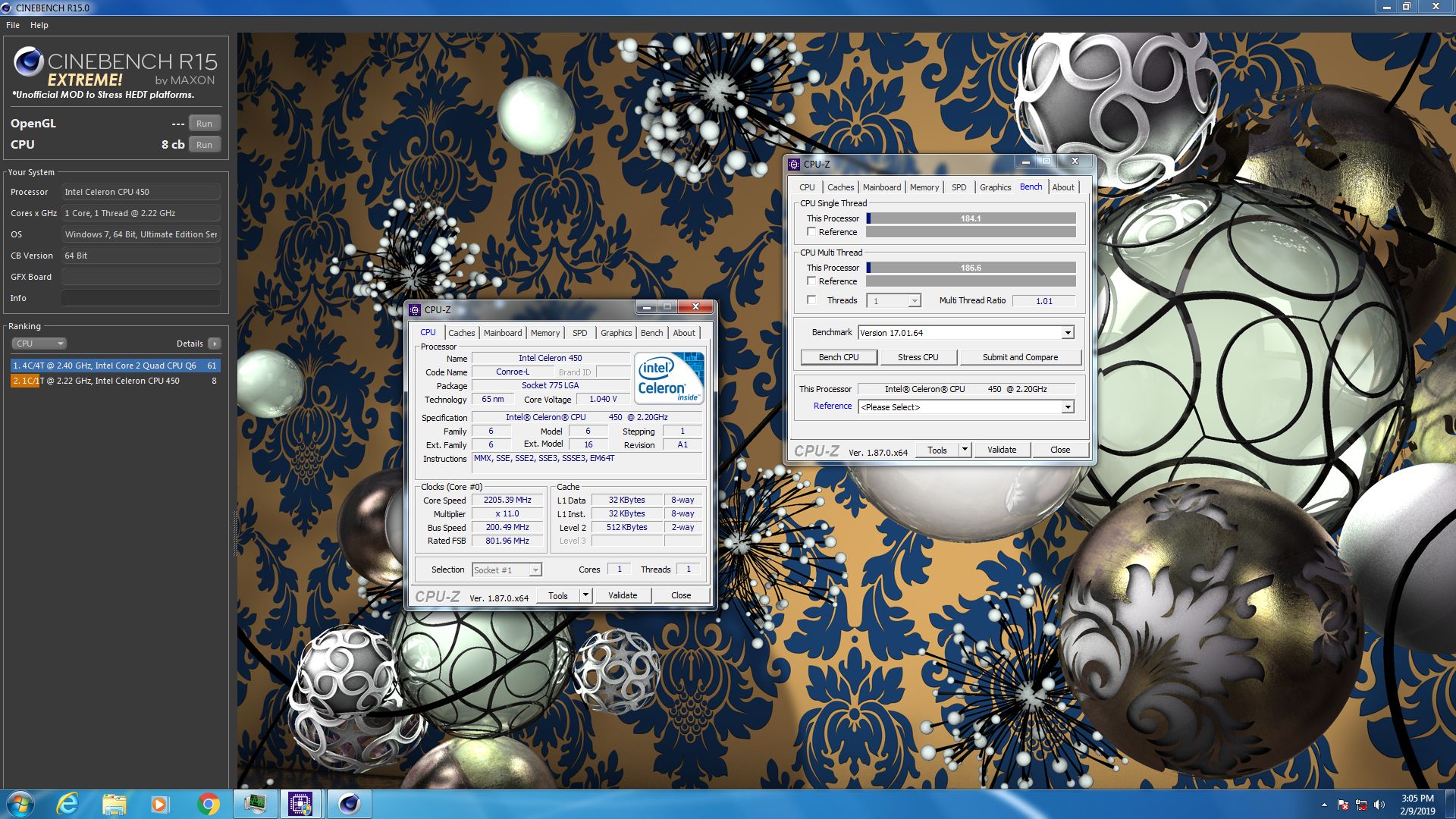Screen dimensions: 1456x819
Task: Click the Core Speed value 2205.39 MHz
Action: pyautogui.click(x=507, y=500)
